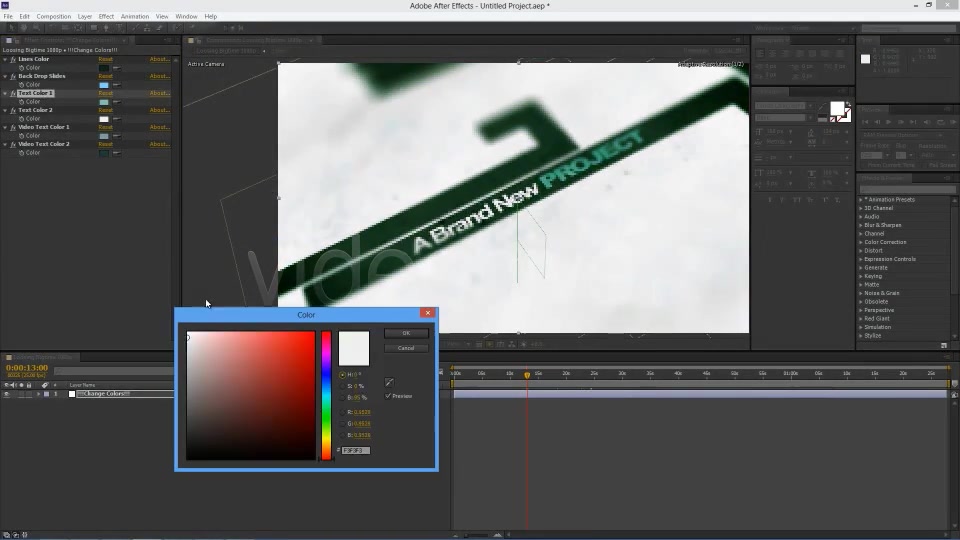Click green on the hue slider
The image size is (960, 540).
326,416
